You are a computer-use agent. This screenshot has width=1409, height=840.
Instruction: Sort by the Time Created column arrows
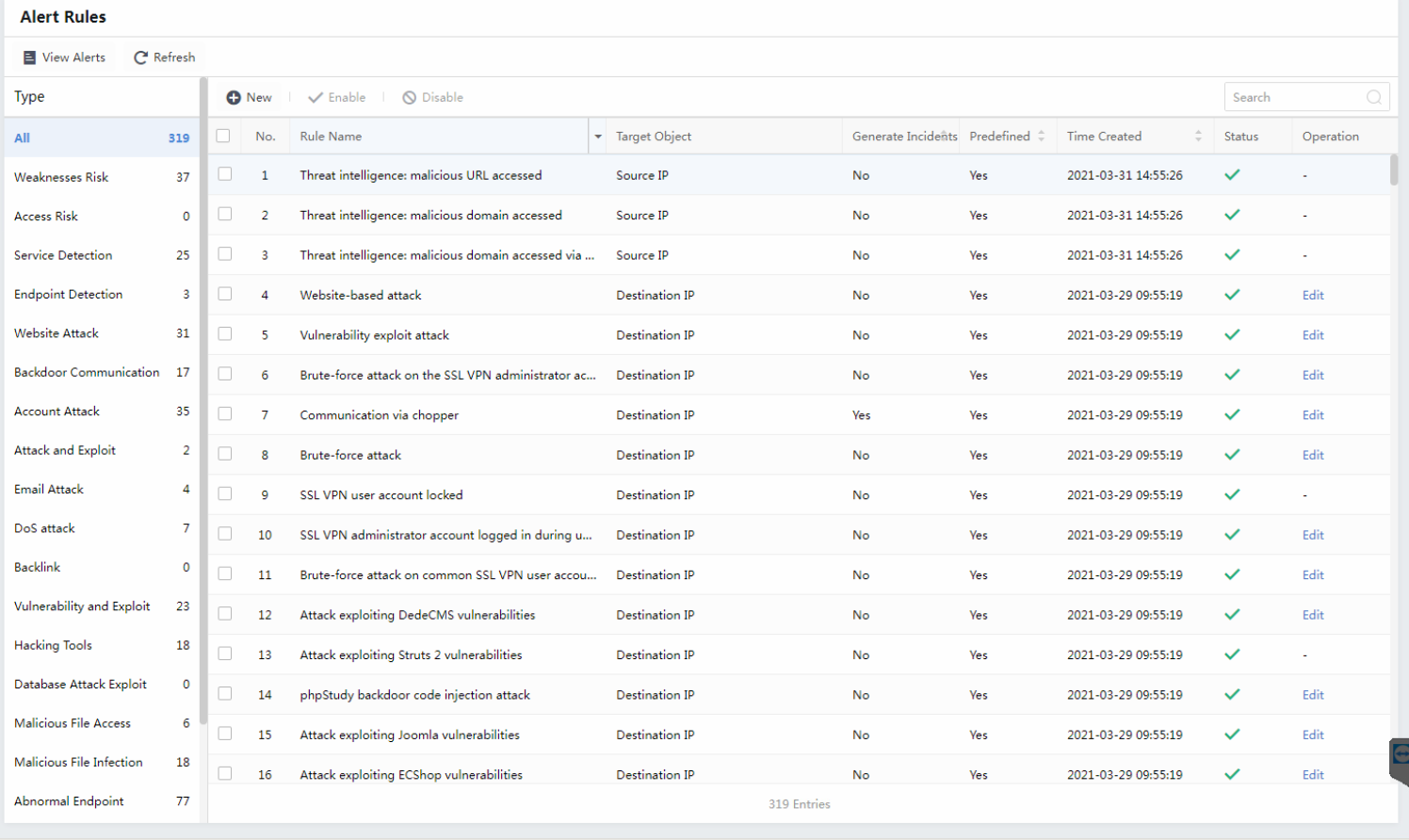click(x=1198, y=137)
